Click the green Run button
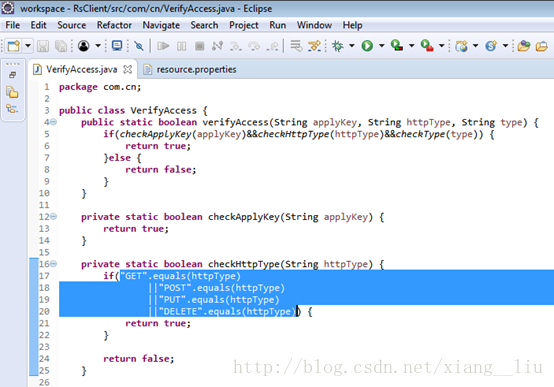This screenshot has width=554, height=387. tap(367, 46)
